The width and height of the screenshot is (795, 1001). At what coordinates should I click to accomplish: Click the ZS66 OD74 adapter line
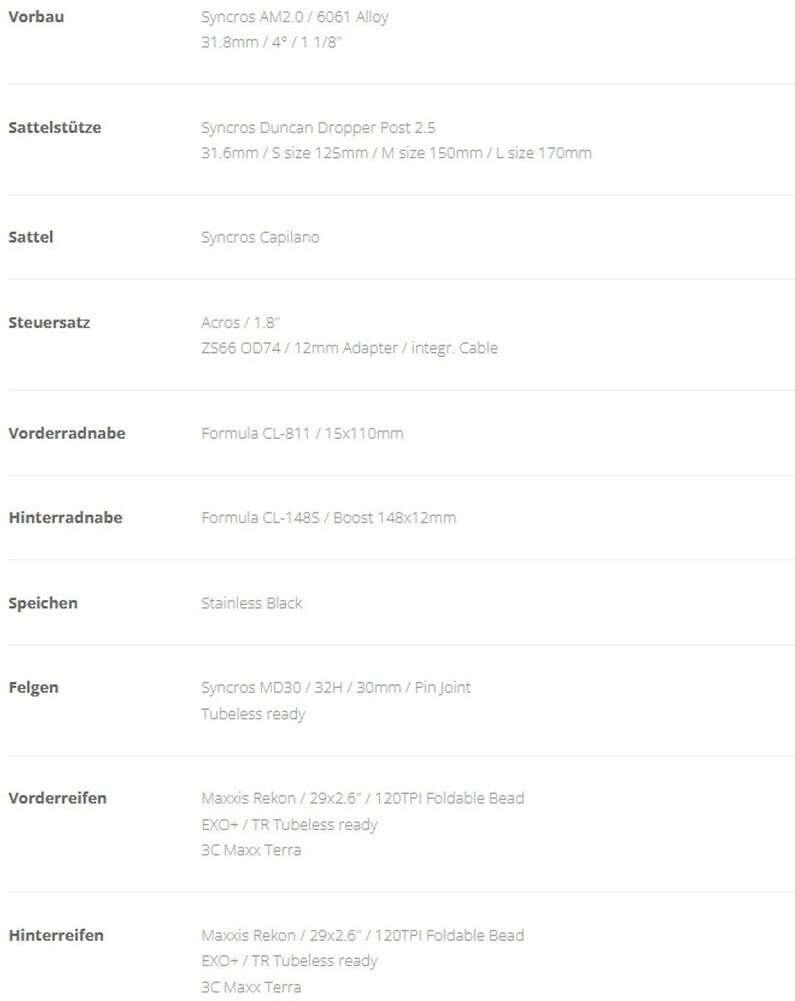[x=349, y=348]
